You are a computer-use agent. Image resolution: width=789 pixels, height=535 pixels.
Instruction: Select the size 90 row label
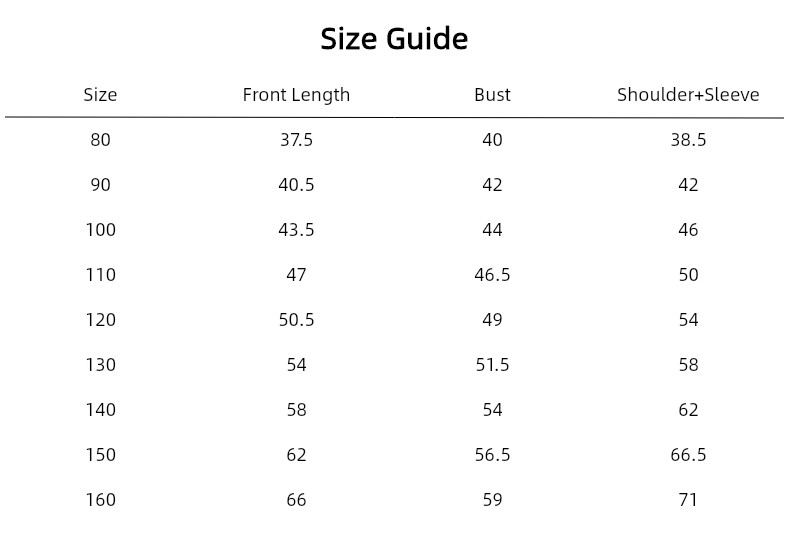click(100, 185)
